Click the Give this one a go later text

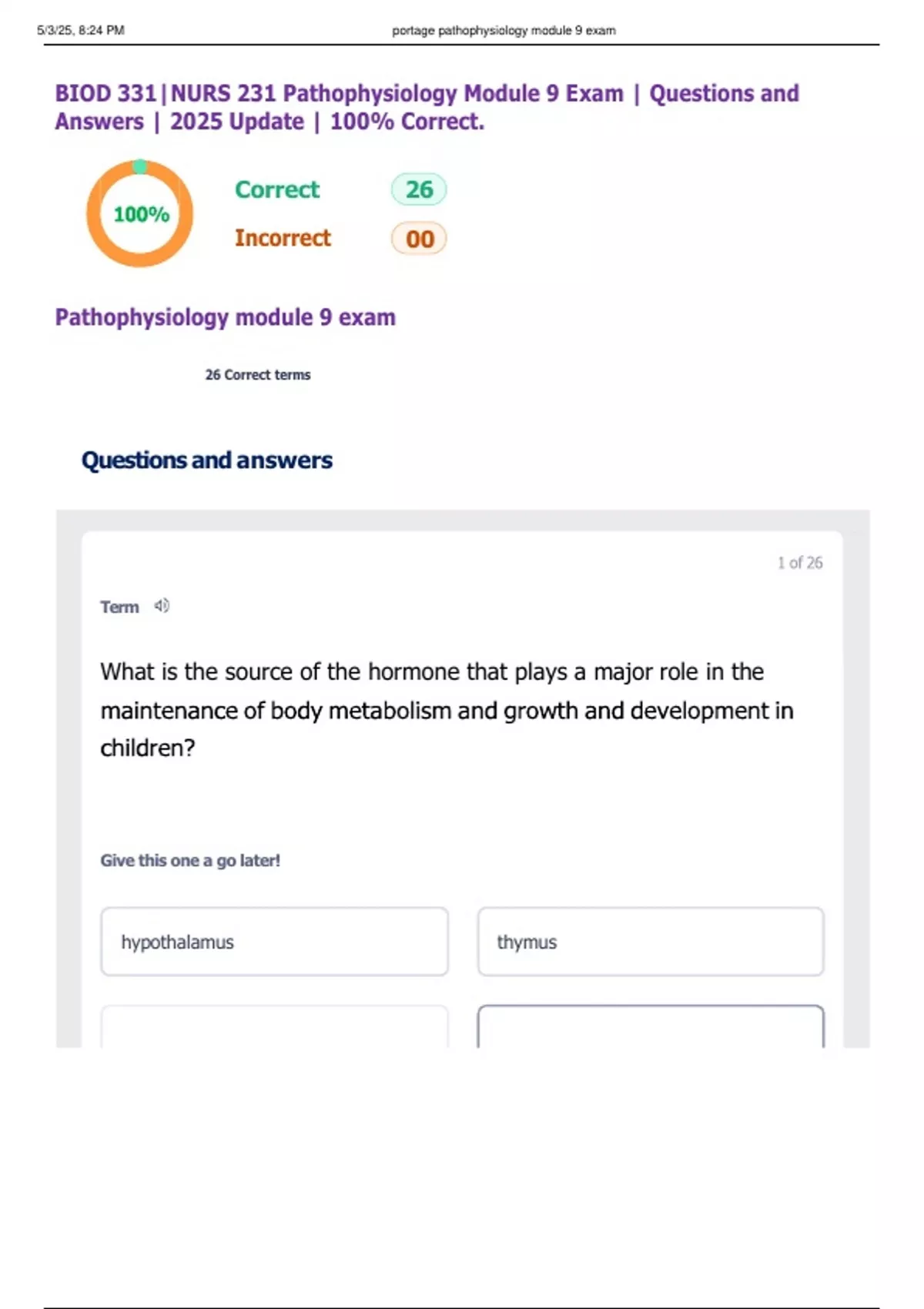point(190,860)
